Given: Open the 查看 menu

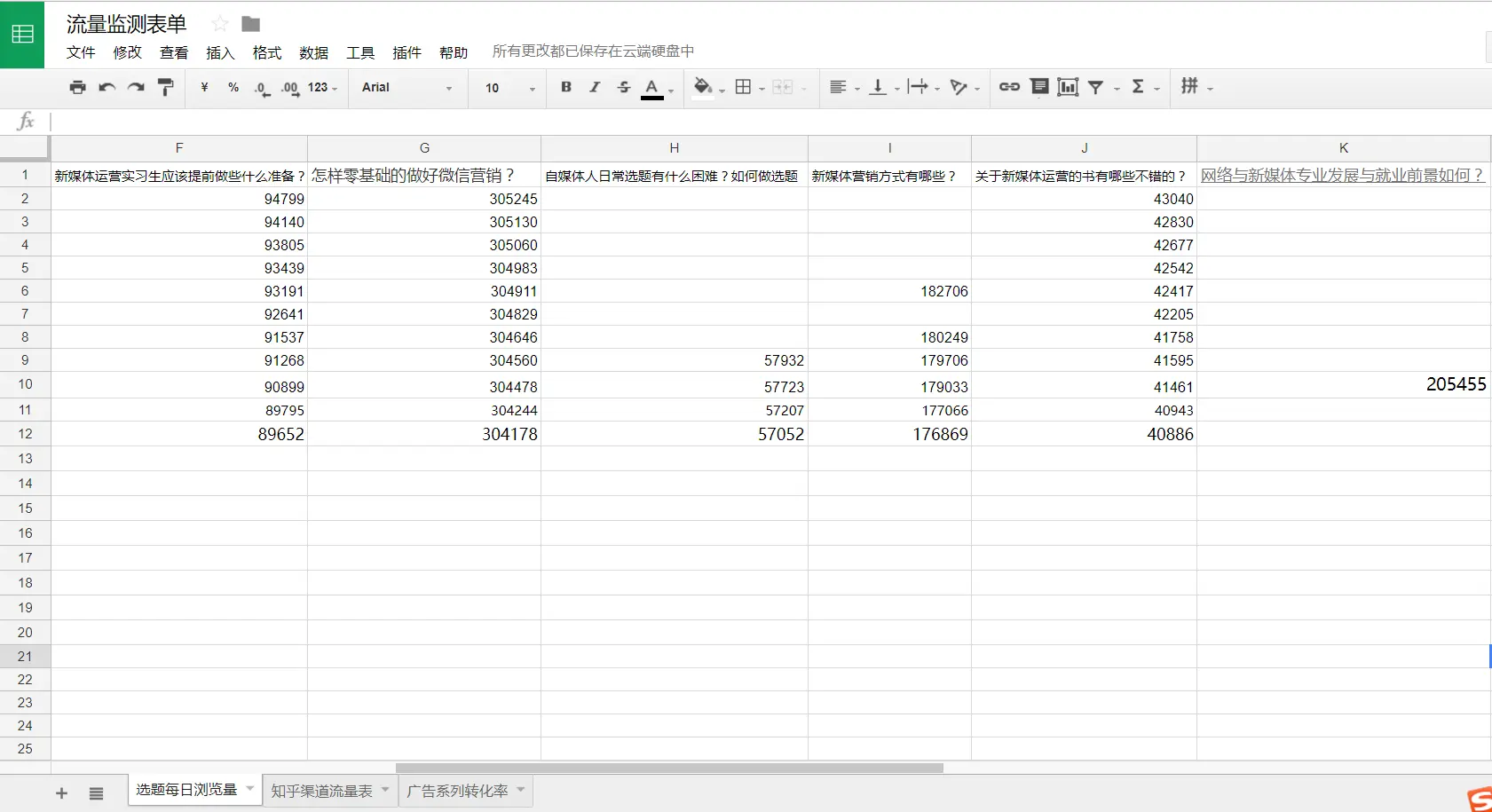Looking at the screenshot, I should click(x=174, y=52).
